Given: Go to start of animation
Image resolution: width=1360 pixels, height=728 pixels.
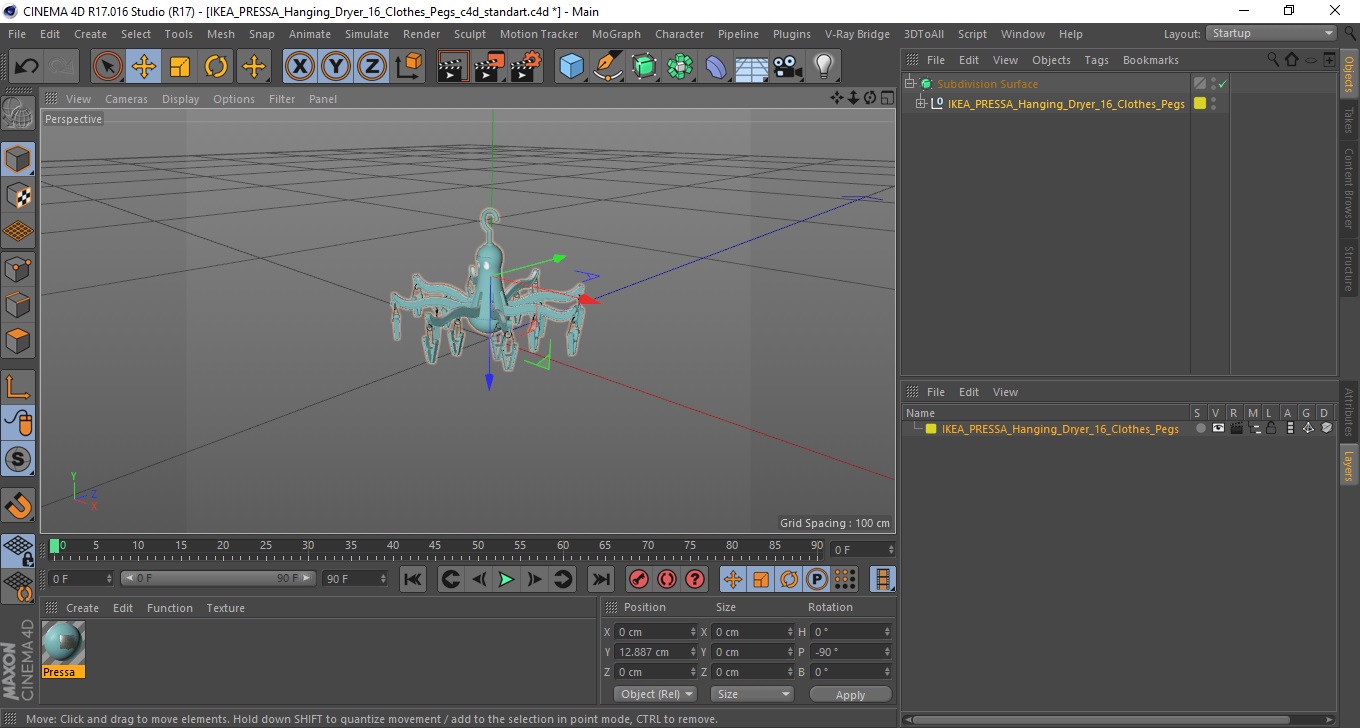Looking at the screenshot, I should tap(412, 579).
